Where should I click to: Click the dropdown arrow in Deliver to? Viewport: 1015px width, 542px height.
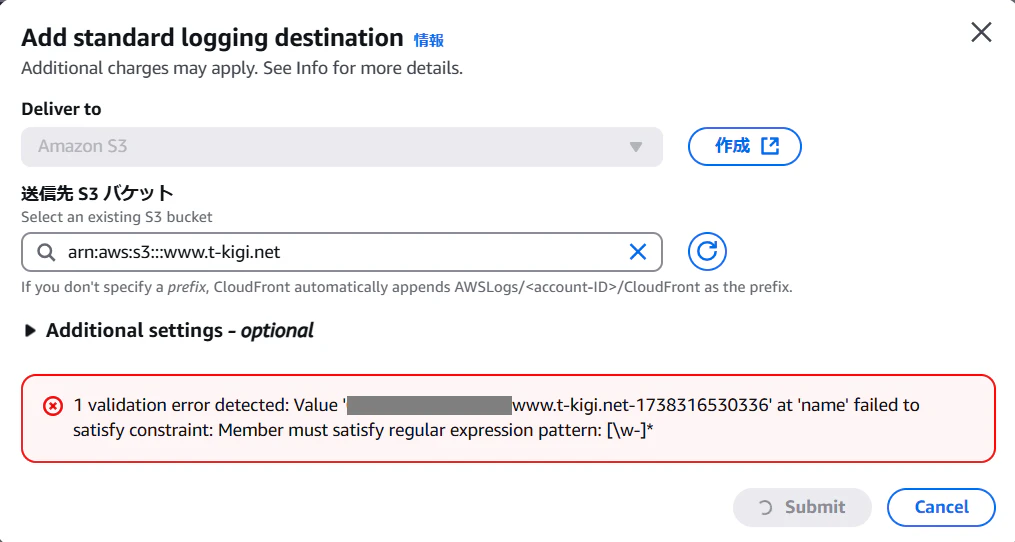point(635,147)
